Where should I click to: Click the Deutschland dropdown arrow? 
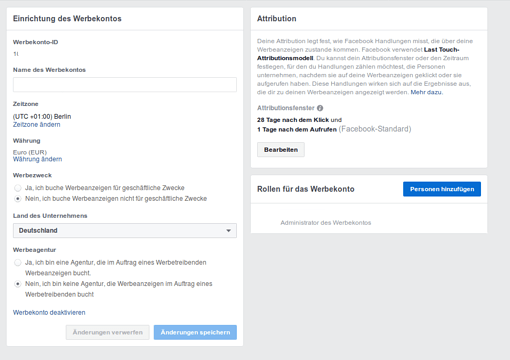(x=229, y=231)
